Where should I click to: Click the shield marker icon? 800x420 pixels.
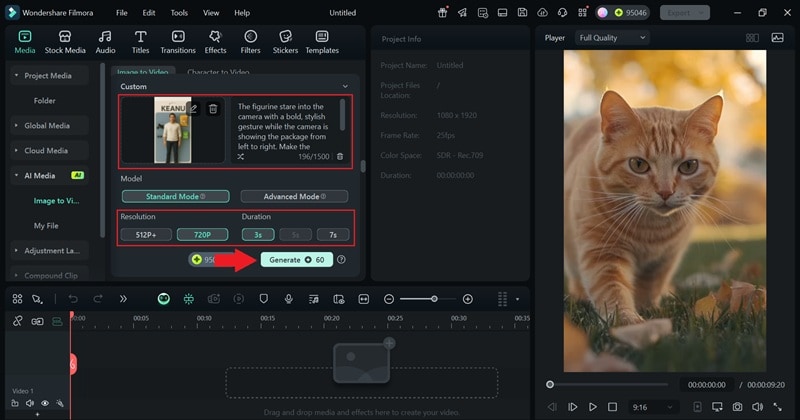click(263, 299)
